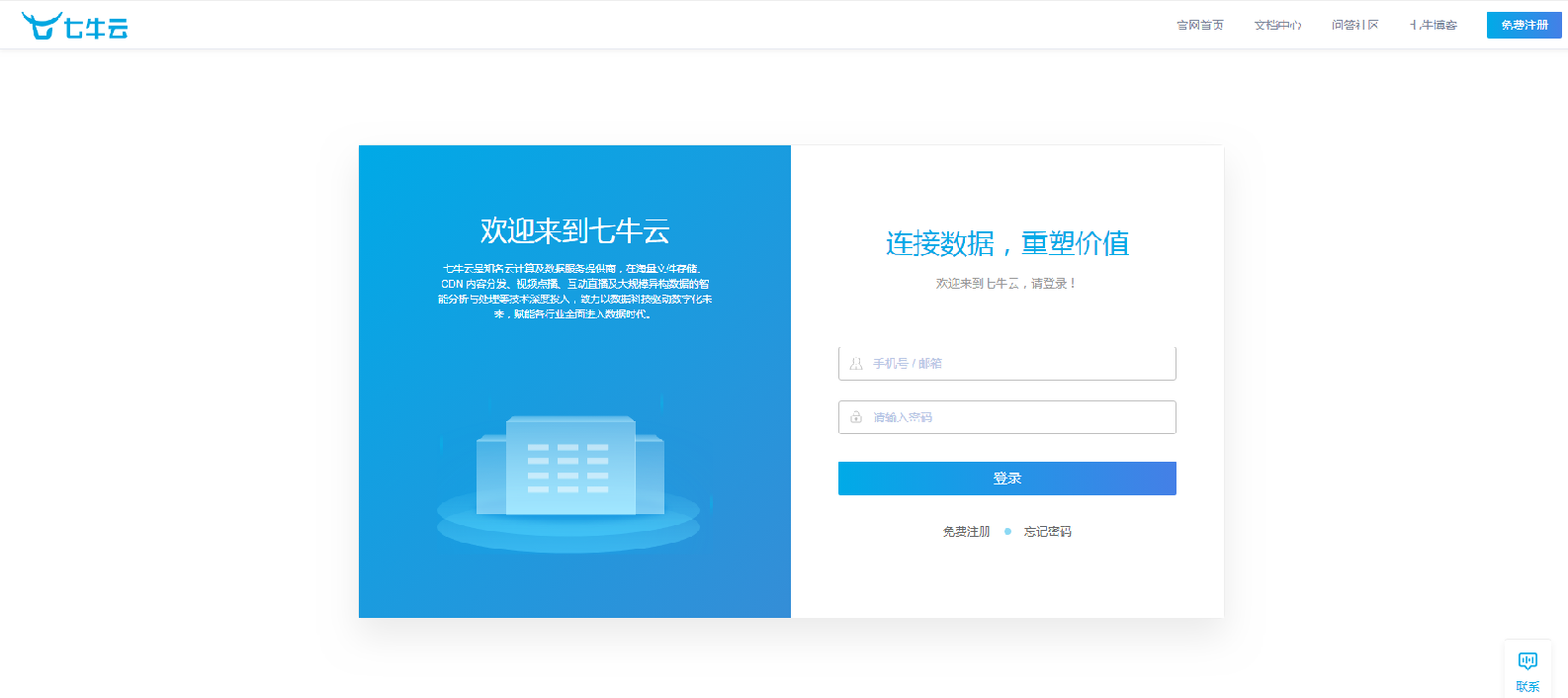Open 问答社区 in the top navigation
1568x698 pixels.
1354,25
